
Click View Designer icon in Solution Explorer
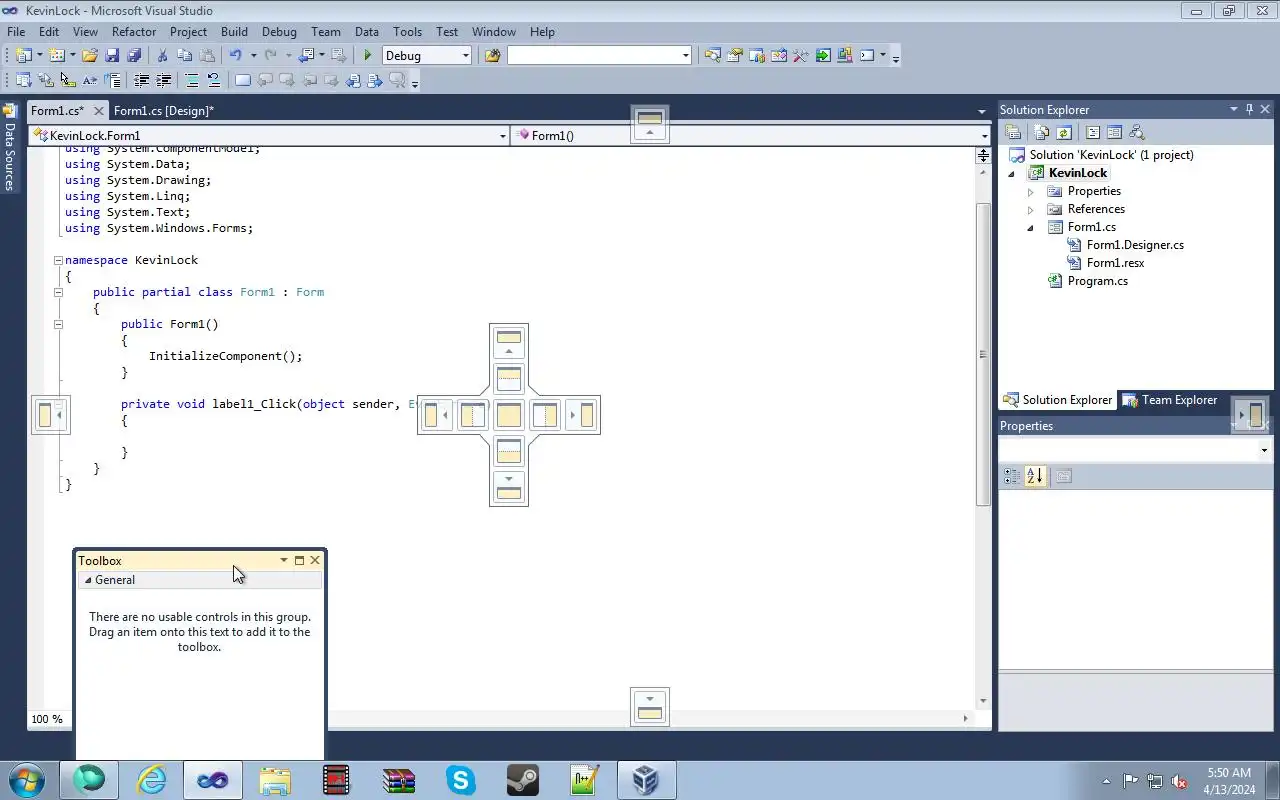coord(1114,132)
